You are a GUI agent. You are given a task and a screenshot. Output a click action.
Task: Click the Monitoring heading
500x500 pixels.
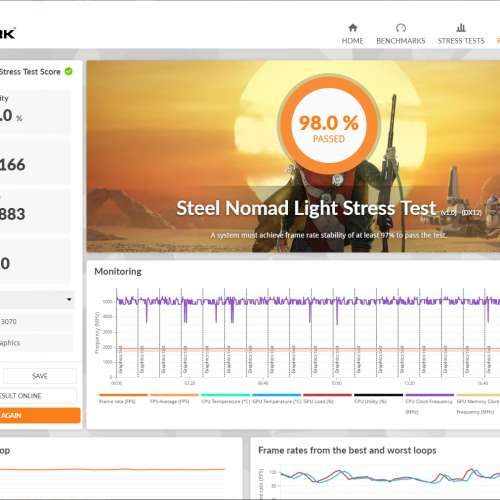coord(118,271)
